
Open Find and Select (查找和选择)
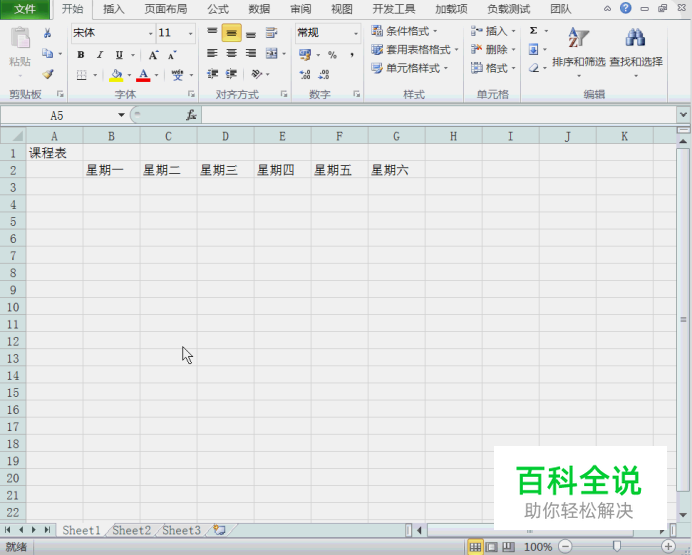636,51
